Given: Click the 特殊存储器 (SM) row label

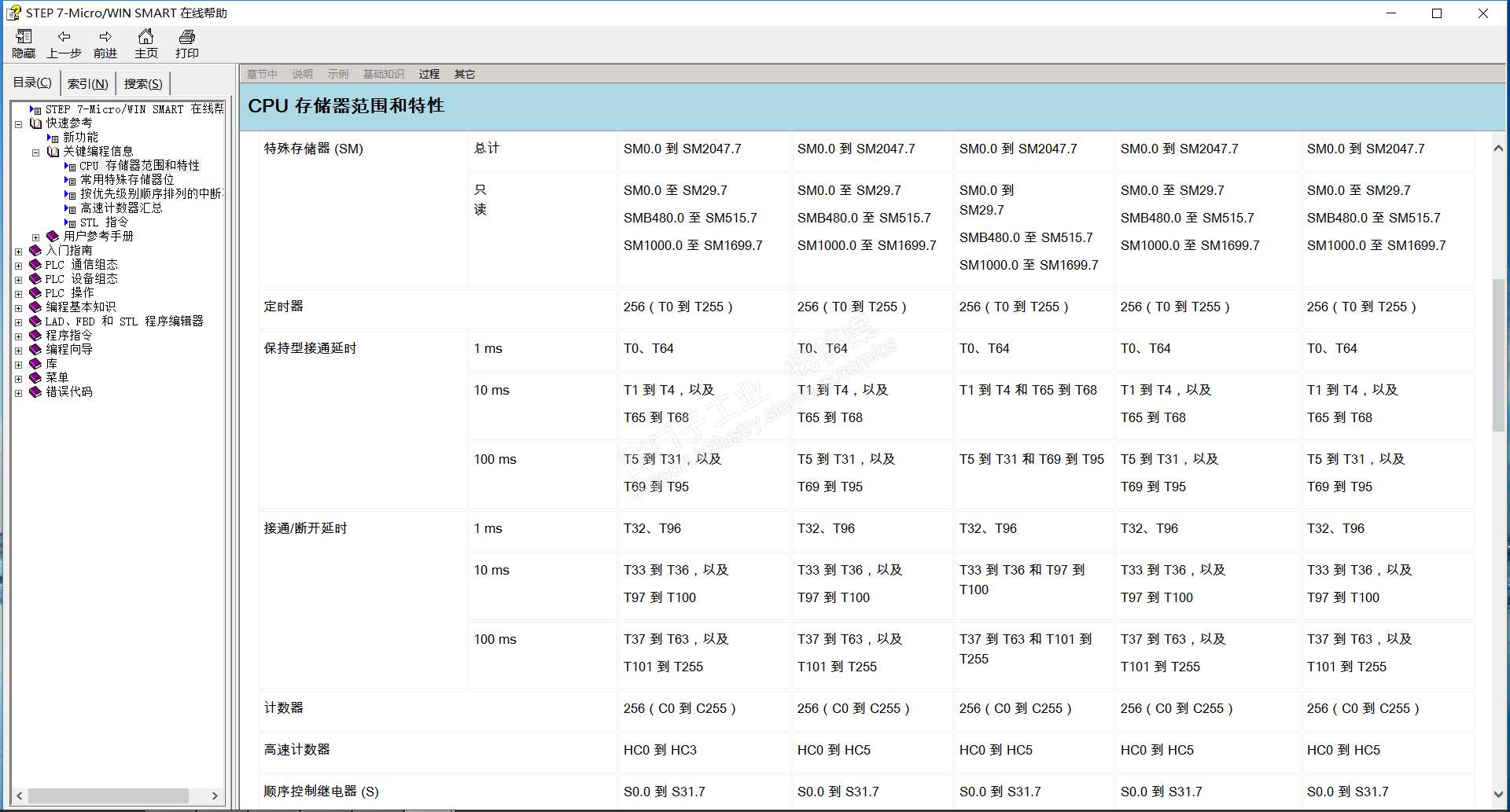Looking at the screenshot, I should (x=313, y=149).
